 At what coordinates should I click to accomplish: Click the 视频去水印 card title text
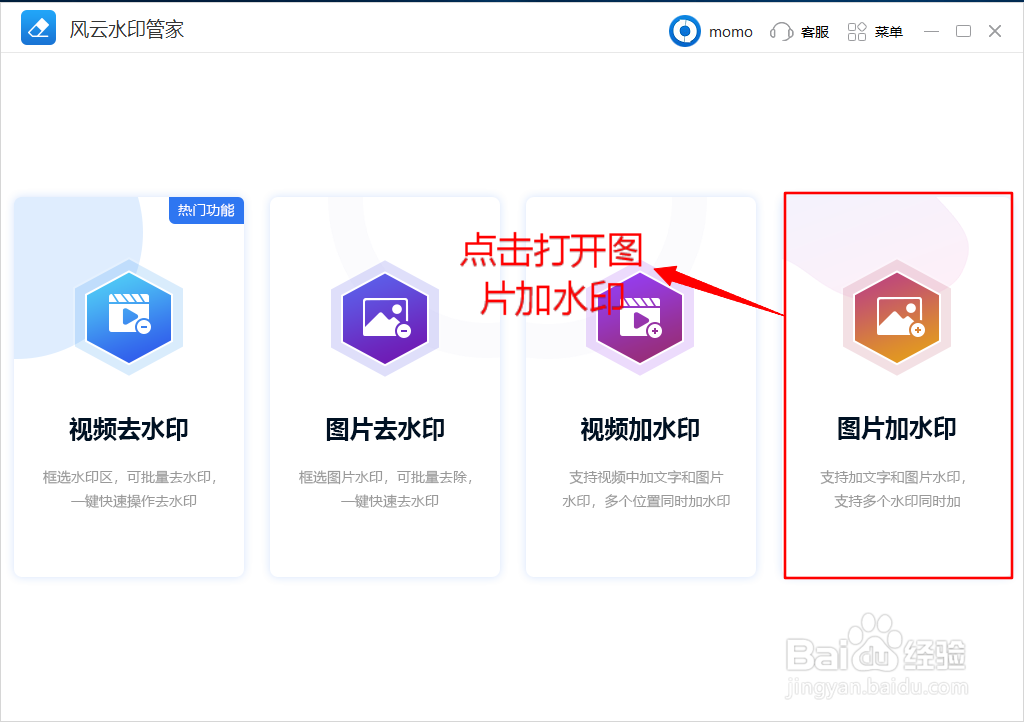click(129, 428)
